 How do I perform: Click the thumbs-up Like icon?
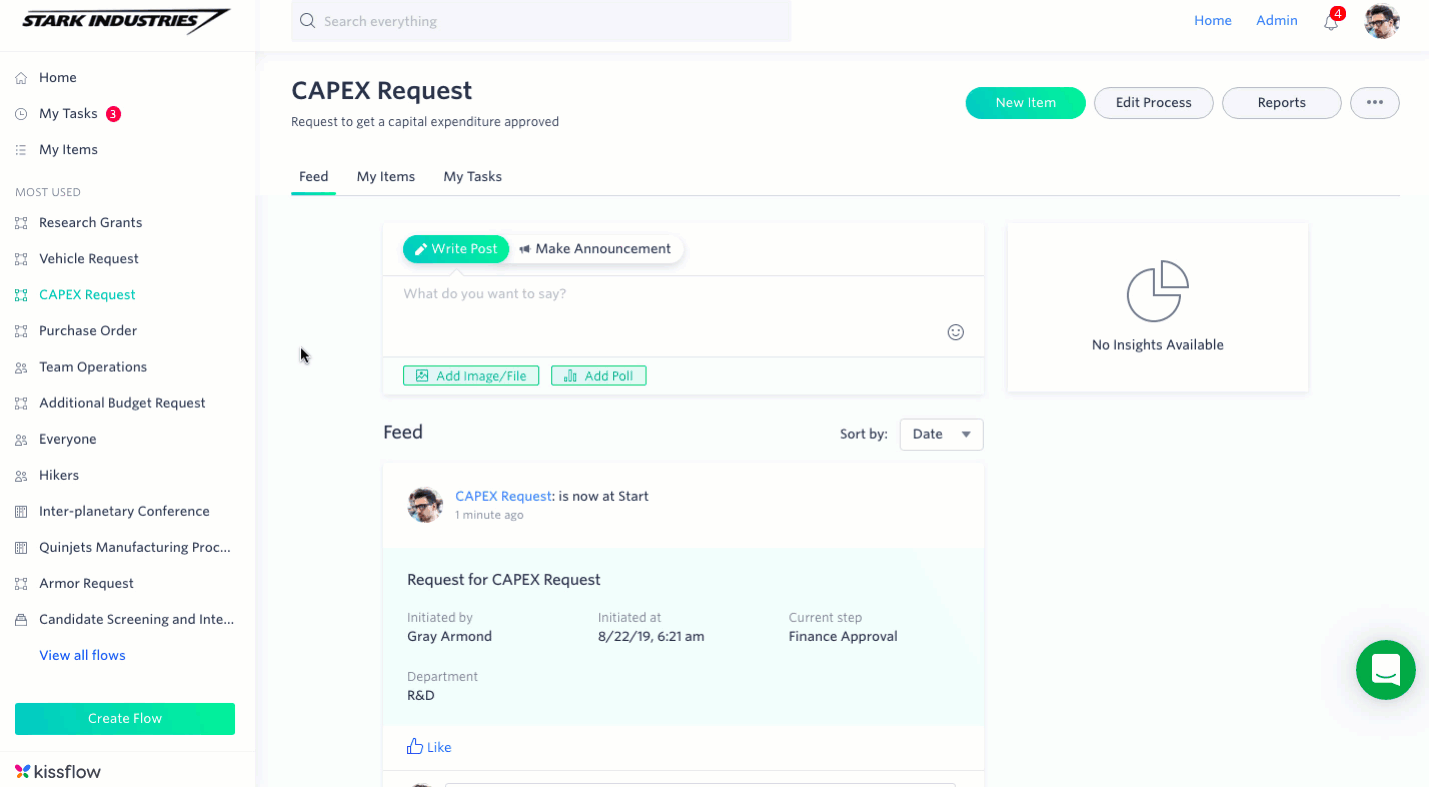(x=415, y=746)
